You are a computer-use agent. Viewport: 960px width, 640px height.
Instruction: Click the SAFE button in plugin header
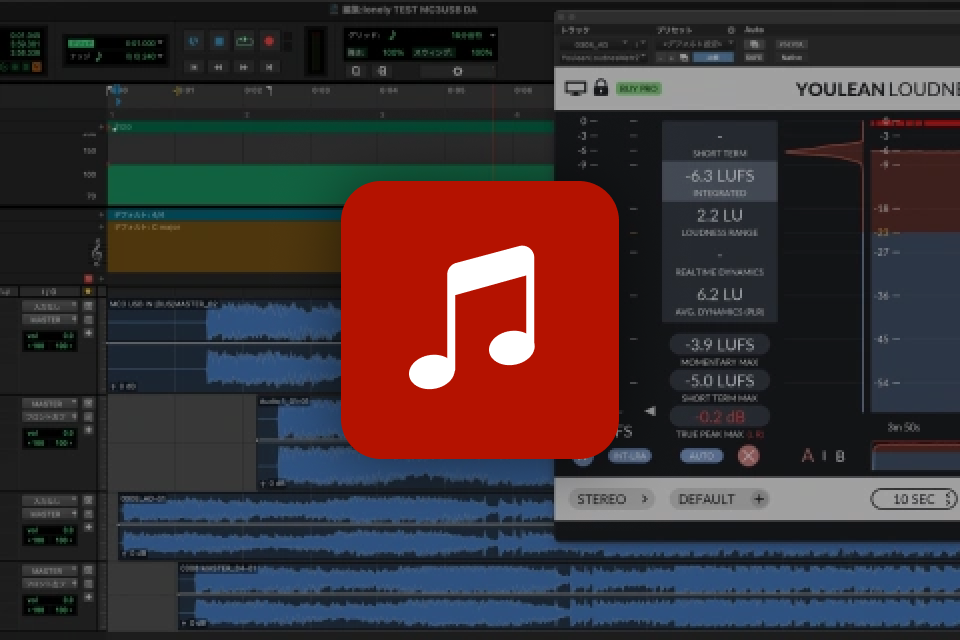754,58
